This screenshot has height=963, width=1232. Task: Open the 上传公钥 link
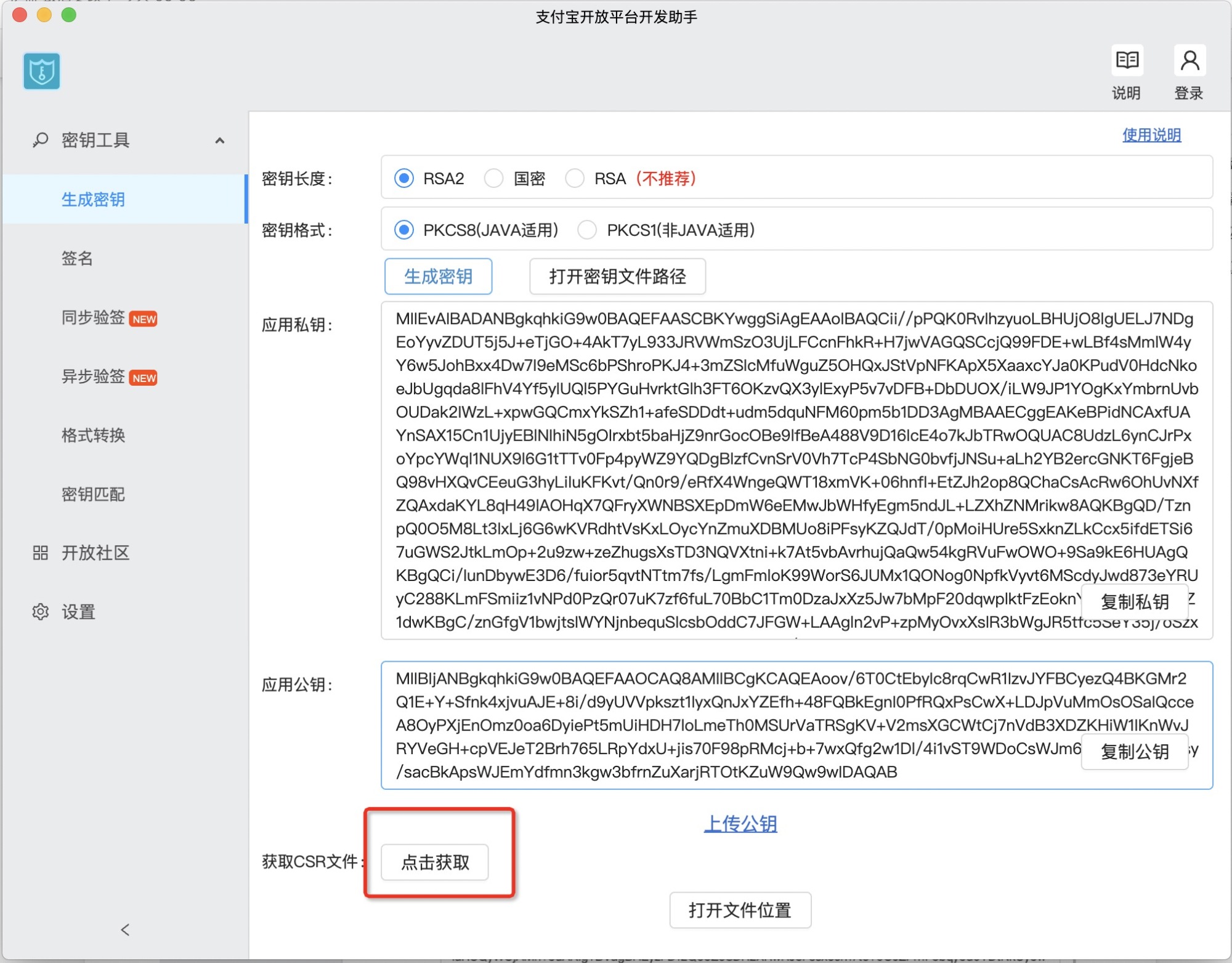click(x=740, y=824)
